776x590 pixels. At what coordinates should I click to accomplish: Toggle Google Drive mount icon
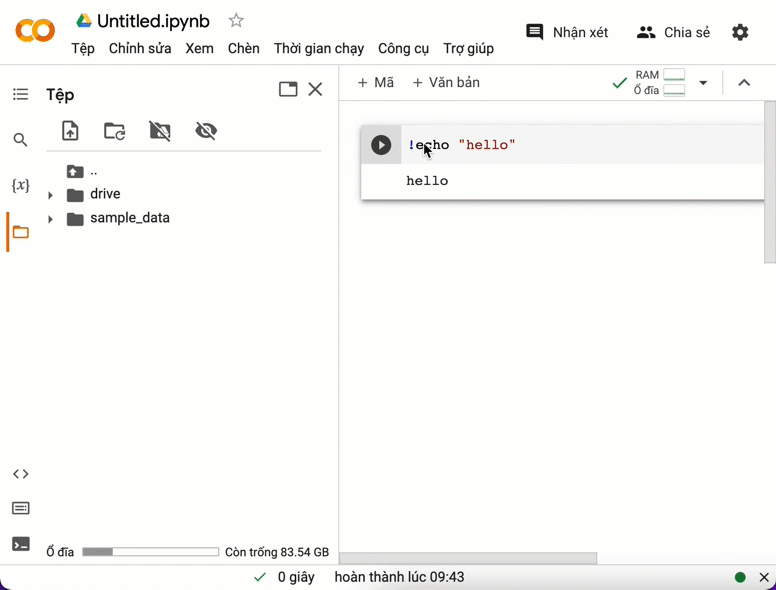(160, 131)
